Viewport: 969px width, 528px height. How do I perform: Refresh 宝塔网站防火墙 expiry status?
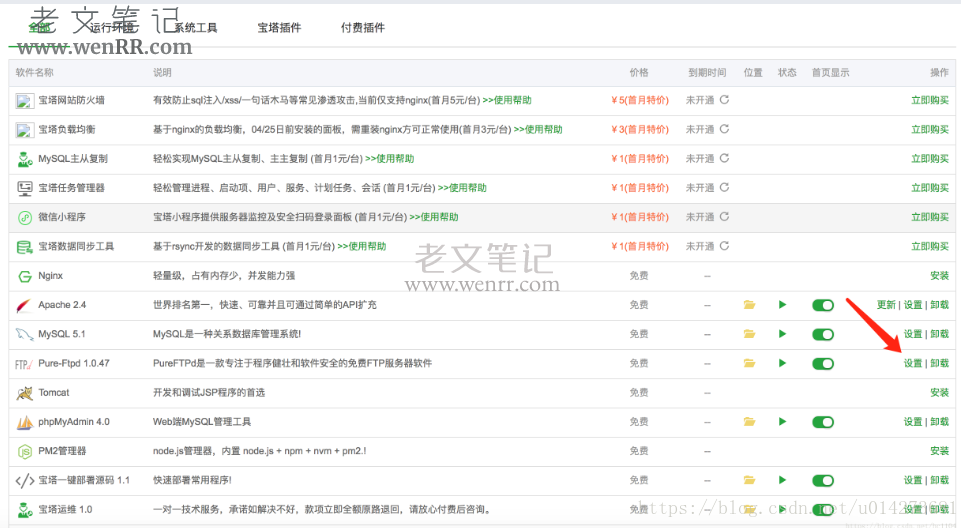coord(724,100)
